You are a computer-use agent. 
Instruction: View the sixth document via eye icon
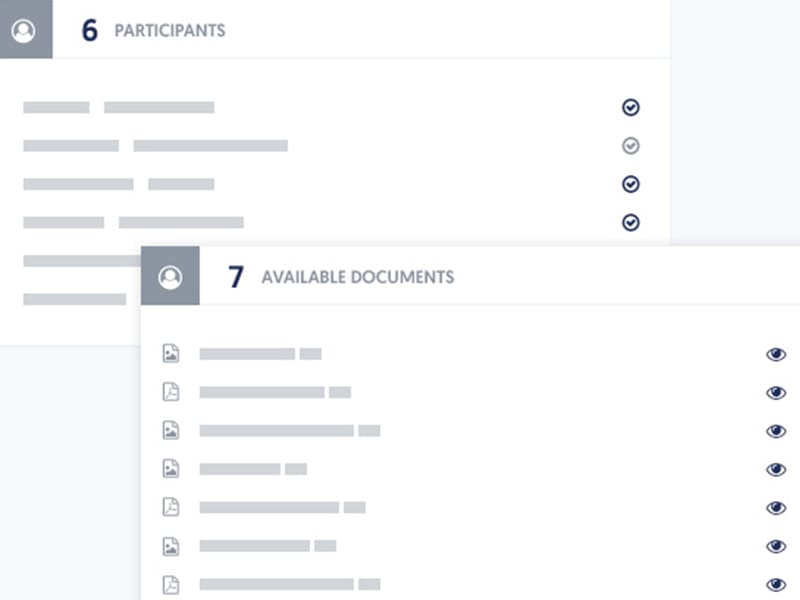pyautogui.click(x=776, y=546)
